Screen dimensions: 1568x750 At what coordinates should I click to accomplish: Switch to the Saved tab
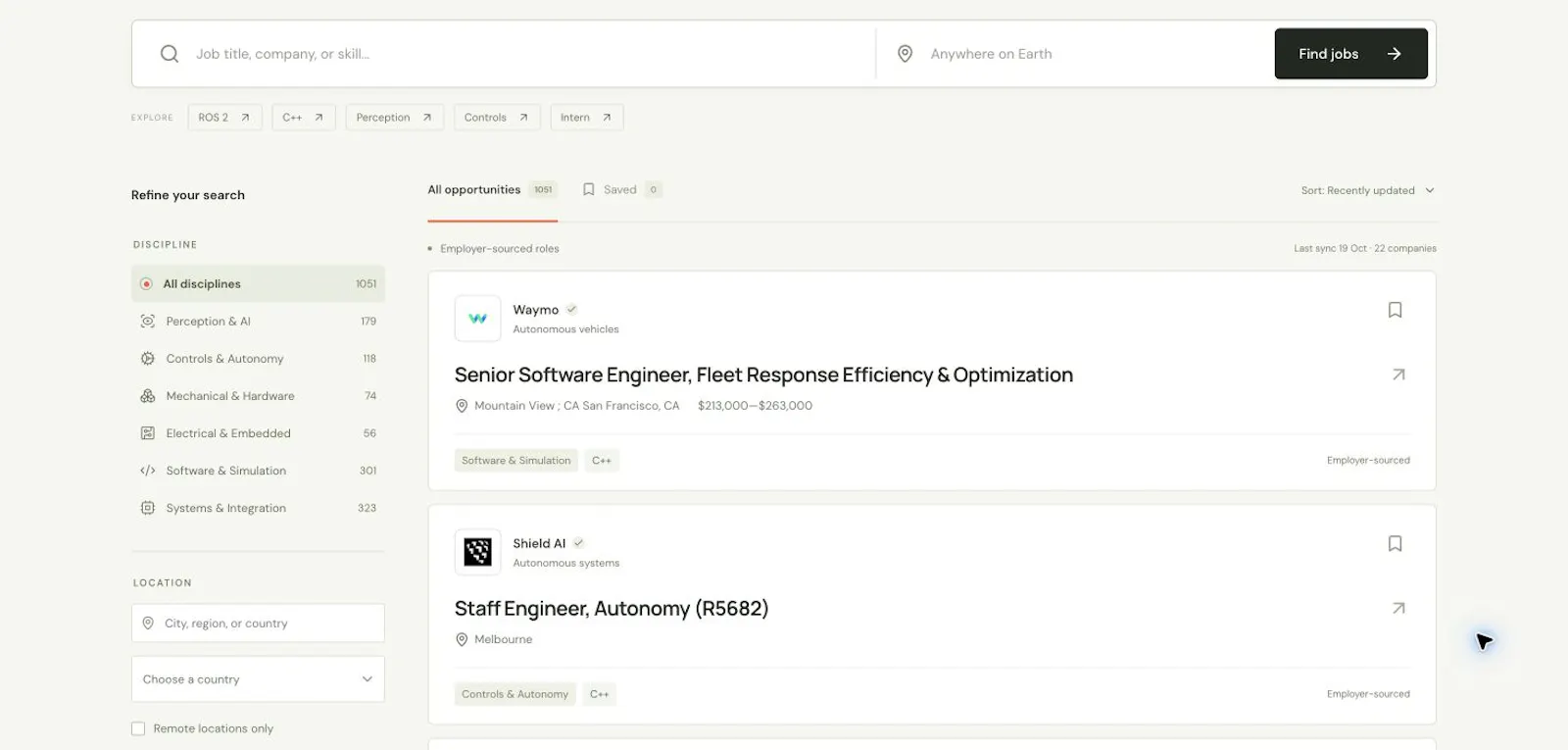622,190
